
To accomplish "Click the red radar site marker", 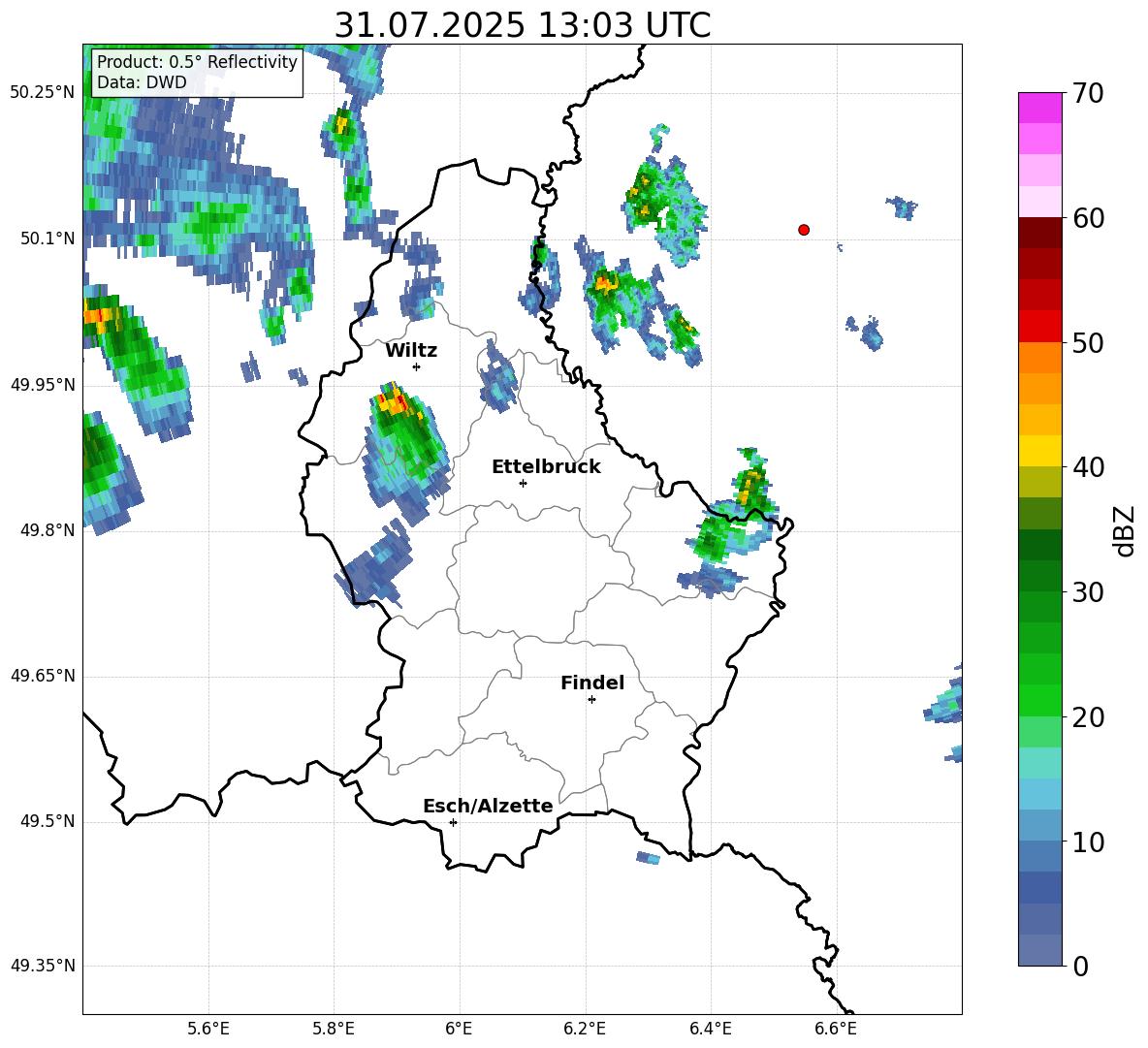I will coord(804,230).
